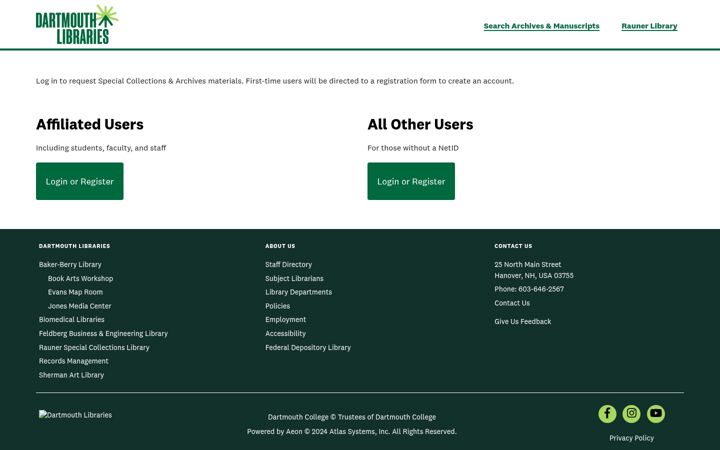Click 'For those without a NetID' text
The width and height of the screenshot is (720, 450).
pos(413,148)
